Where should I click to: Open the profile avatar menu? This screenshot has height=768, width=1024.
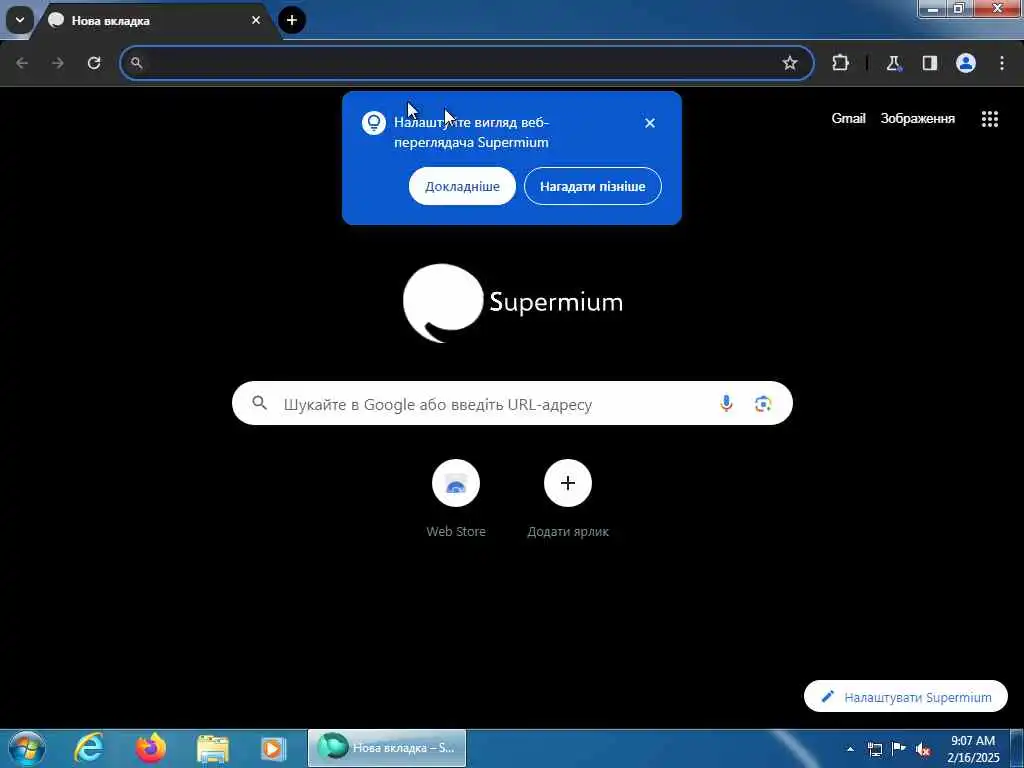click(x=966, y=63)
